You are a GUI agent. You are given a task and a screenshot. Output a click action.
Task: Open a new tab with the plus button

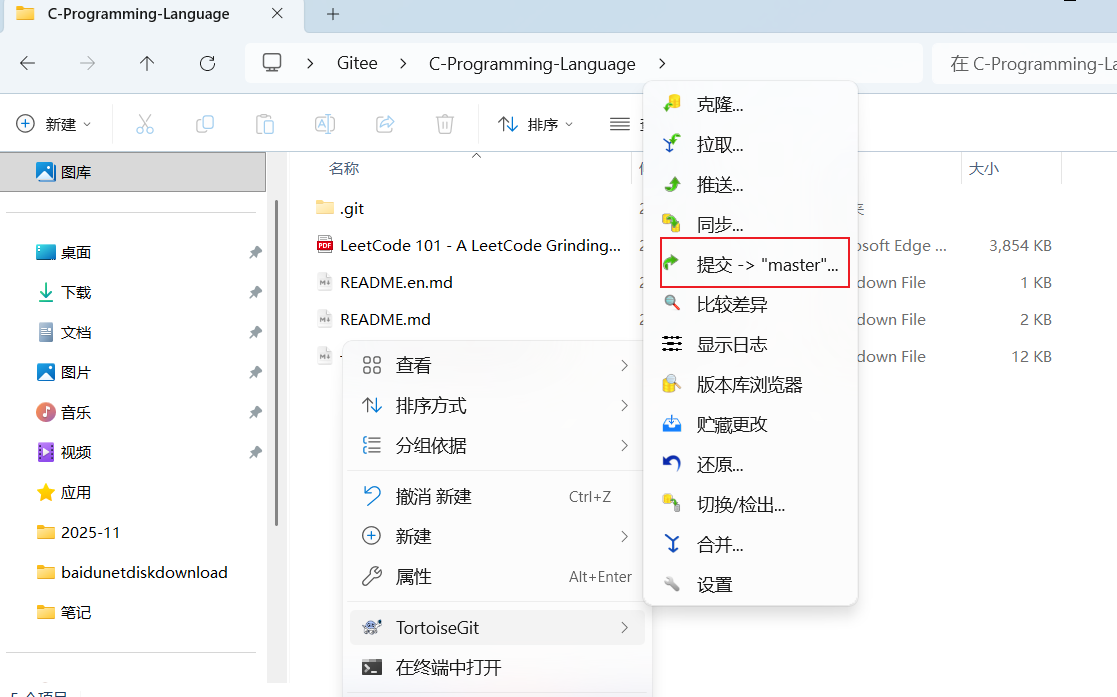(333, 14)
